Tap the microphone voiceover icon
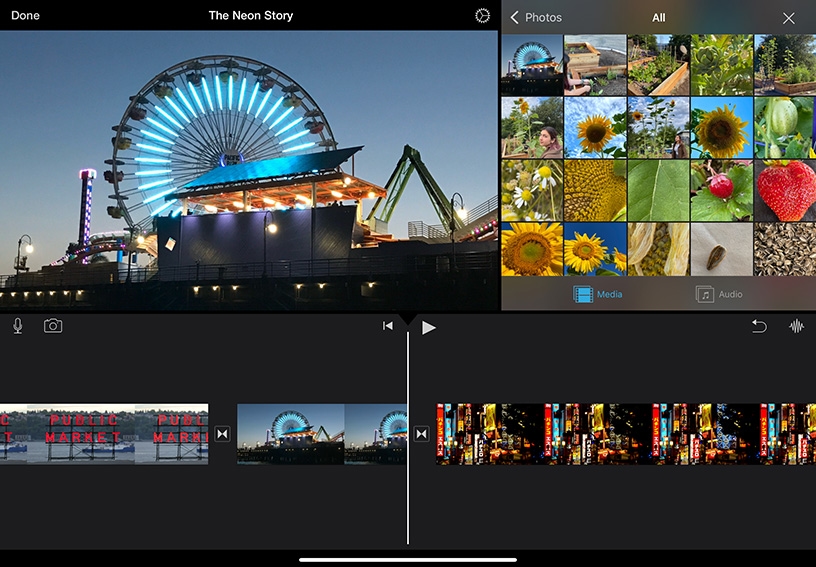This screenshot has width=816, height=567. click(18, 326)
